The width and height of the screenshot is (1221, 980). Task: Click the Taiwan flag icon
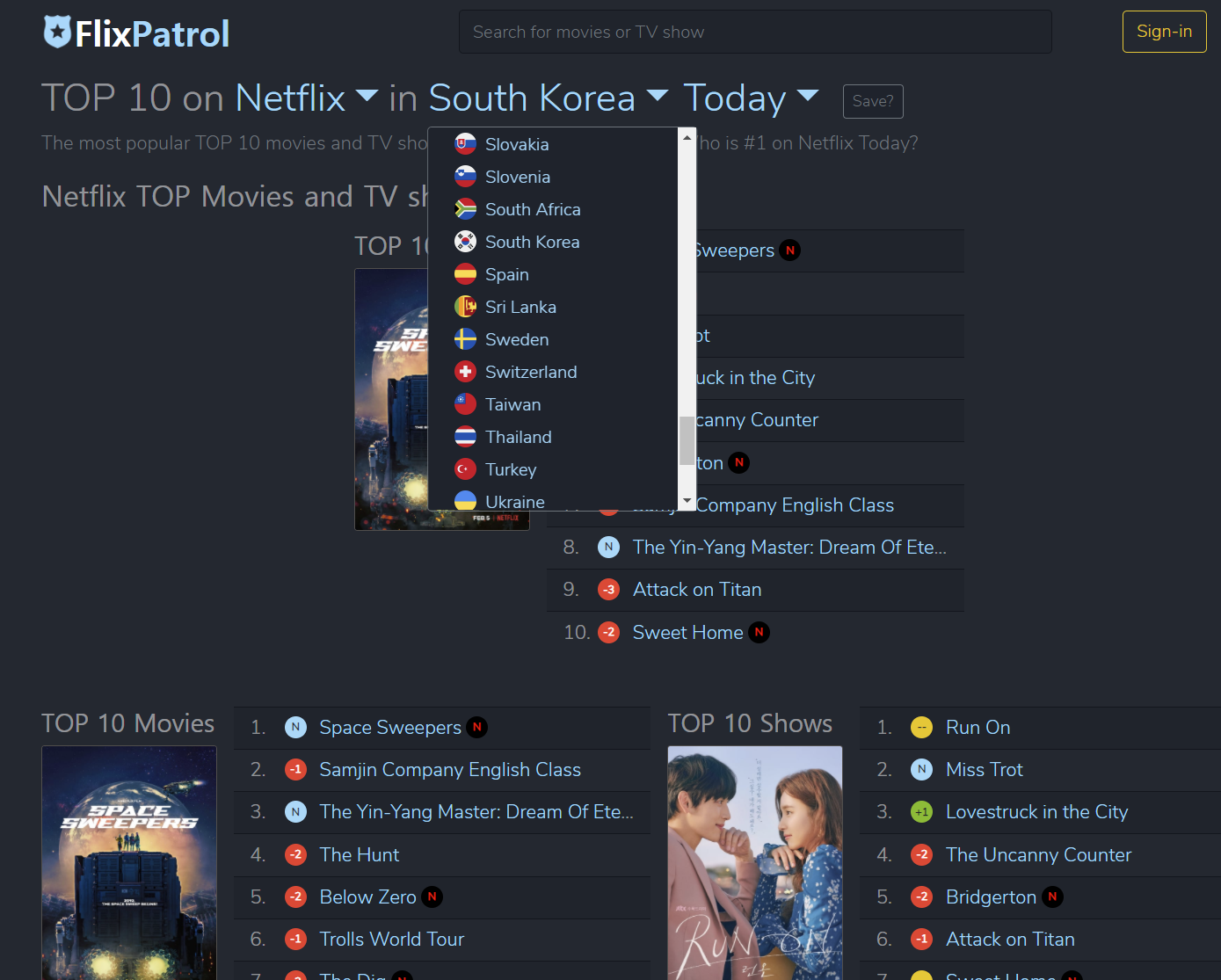[x=465, y=404]
